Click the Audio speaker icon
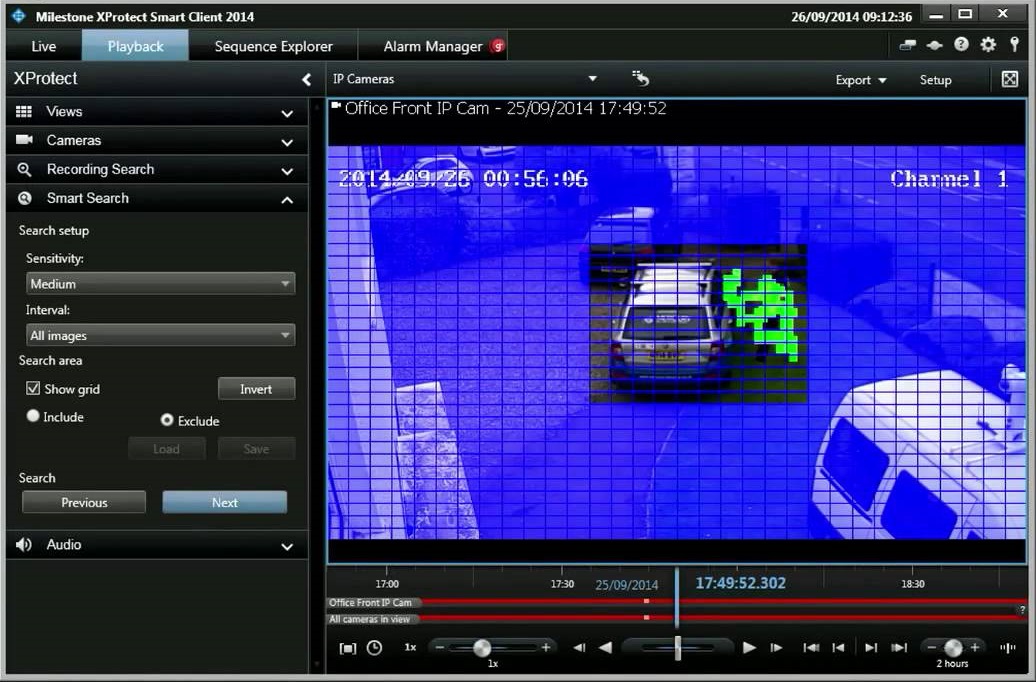Image resolution: width=1036 pixels, height=682 pixels. click(x=24, y=545)
